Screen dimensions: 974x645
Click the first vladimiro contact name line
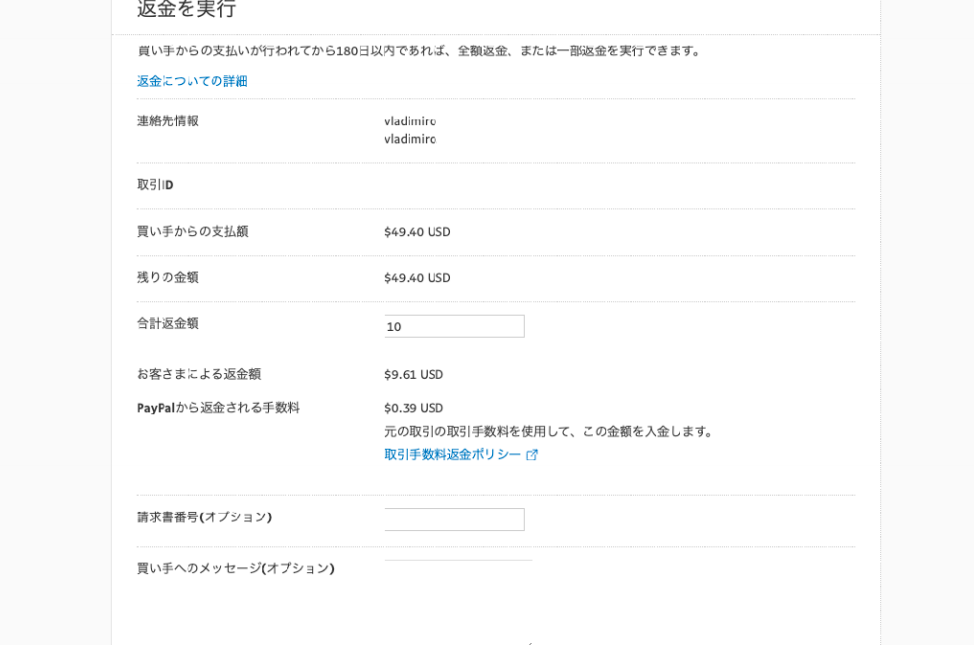410,121
